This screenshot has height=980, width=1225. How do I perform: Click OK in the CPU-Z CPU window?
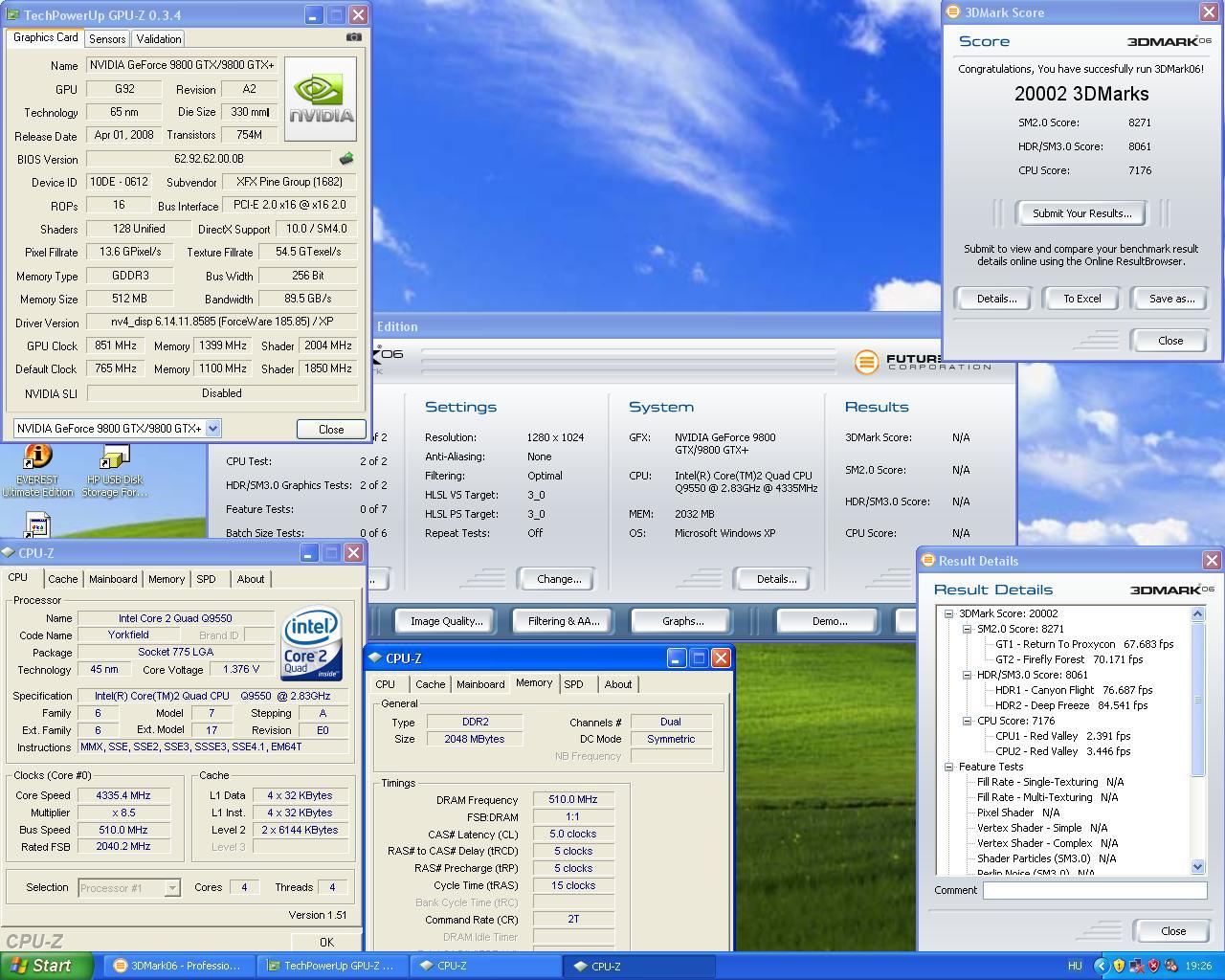click(326, 943)
